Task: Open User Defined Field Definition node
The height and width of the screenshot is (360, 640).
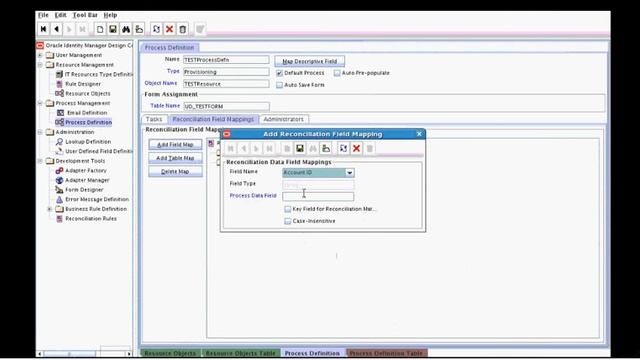Action: point(99,151)
